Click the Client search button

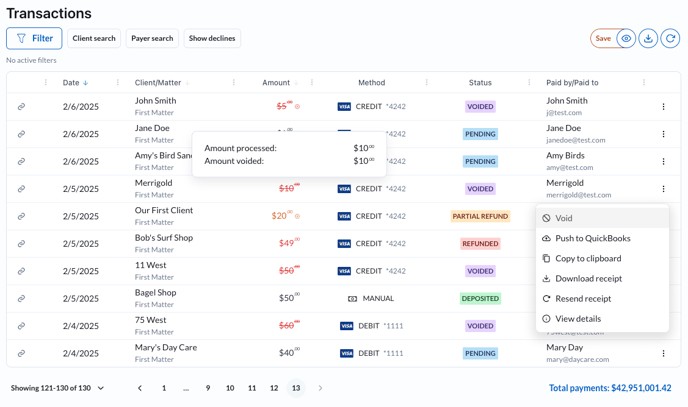(x=94, y=39)
